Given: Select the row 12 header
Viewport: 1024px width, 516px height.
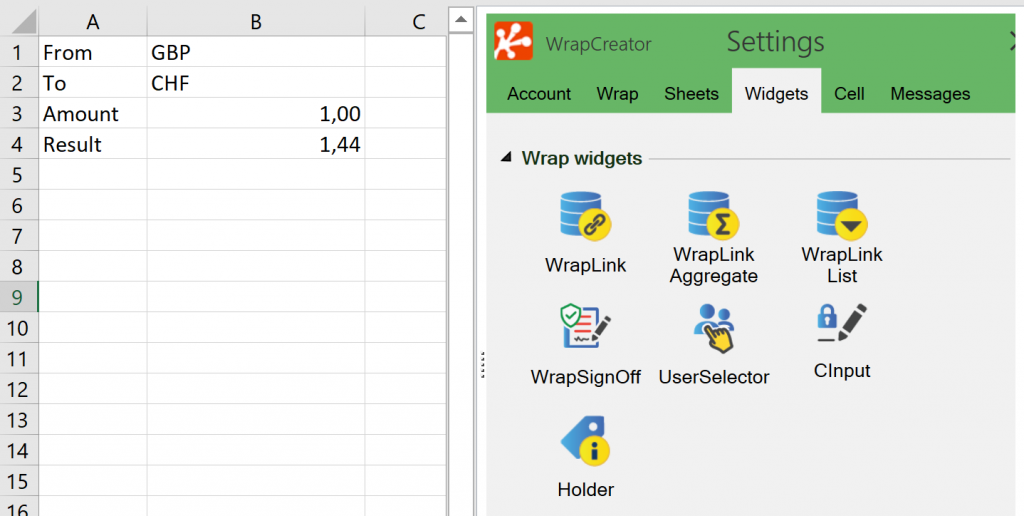Looking at the screenshot, I should pos(19,389).
